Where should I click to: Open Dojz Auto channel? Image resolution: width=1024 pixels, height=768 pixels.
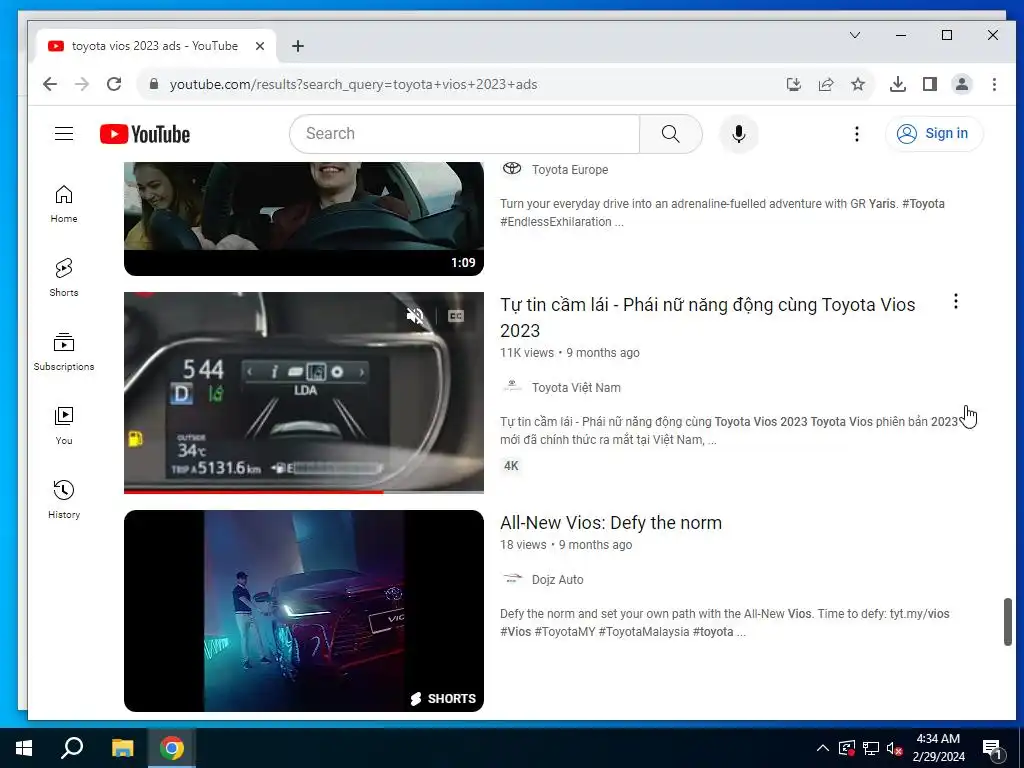pos(558,580)
